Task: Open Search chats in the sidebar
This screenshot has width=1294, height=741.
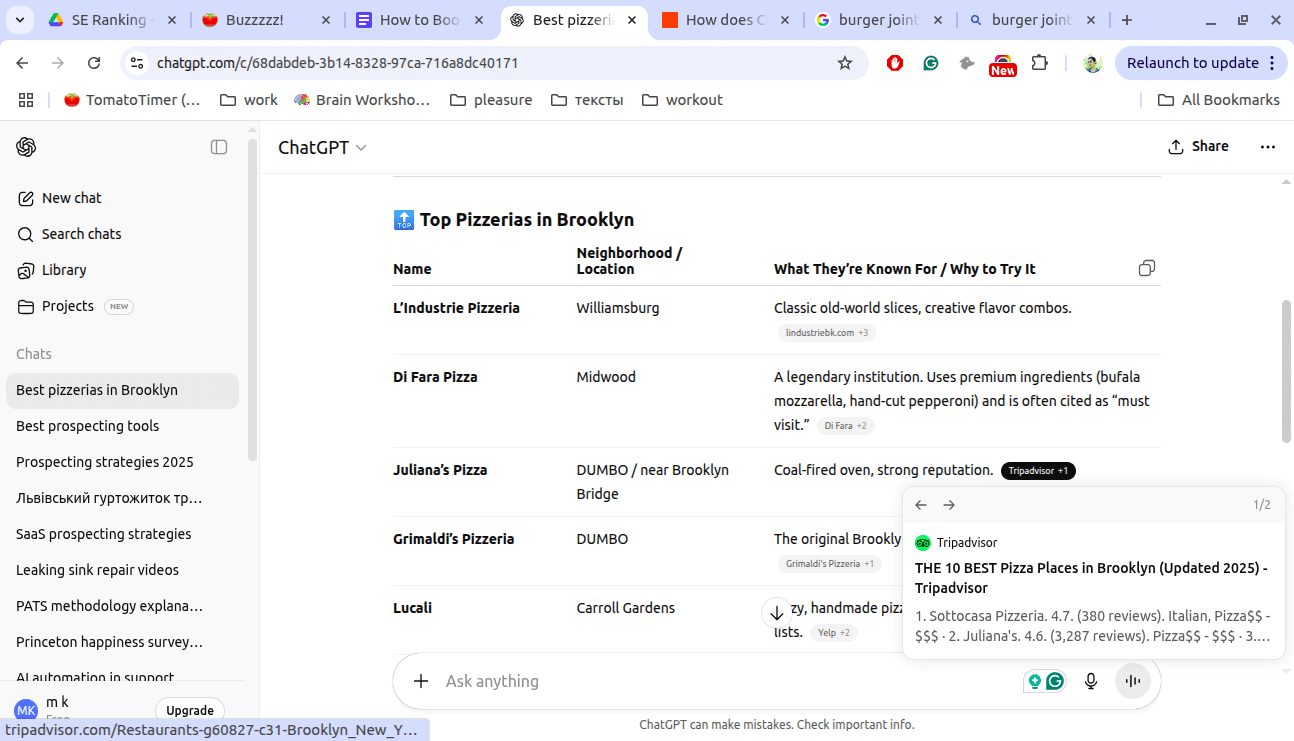Action: point(79,233)
